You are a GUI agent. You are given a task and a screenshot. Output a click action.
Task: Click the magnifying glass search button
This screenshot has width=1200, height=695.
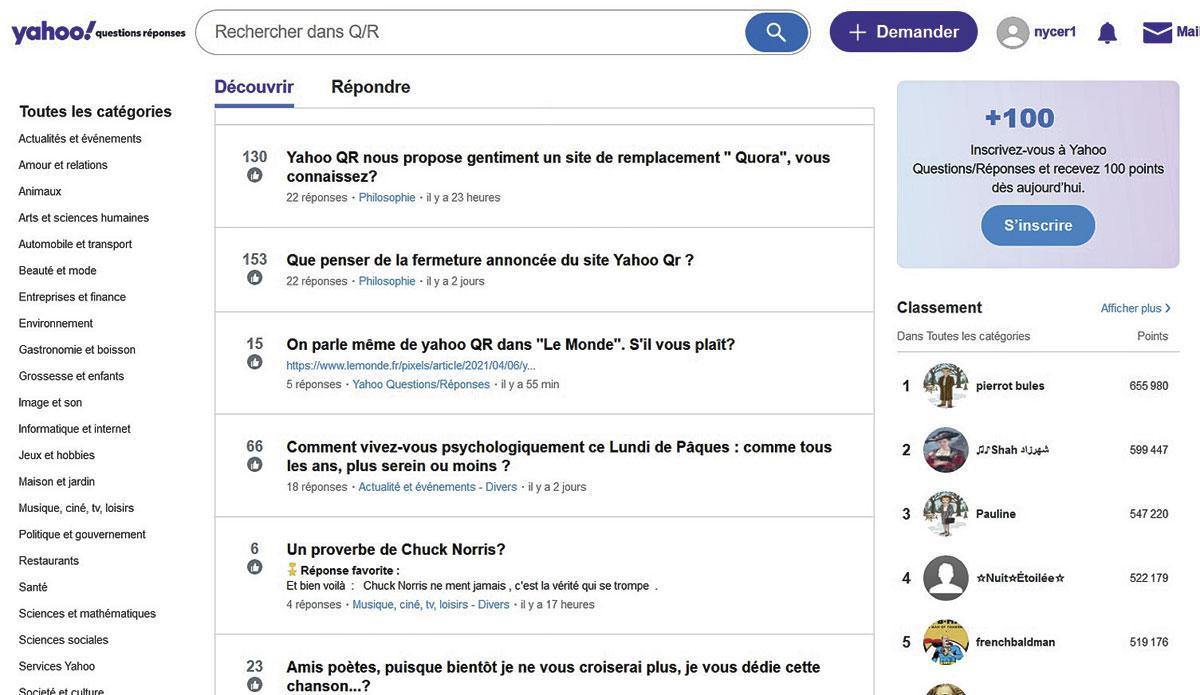tap(776, 32)
